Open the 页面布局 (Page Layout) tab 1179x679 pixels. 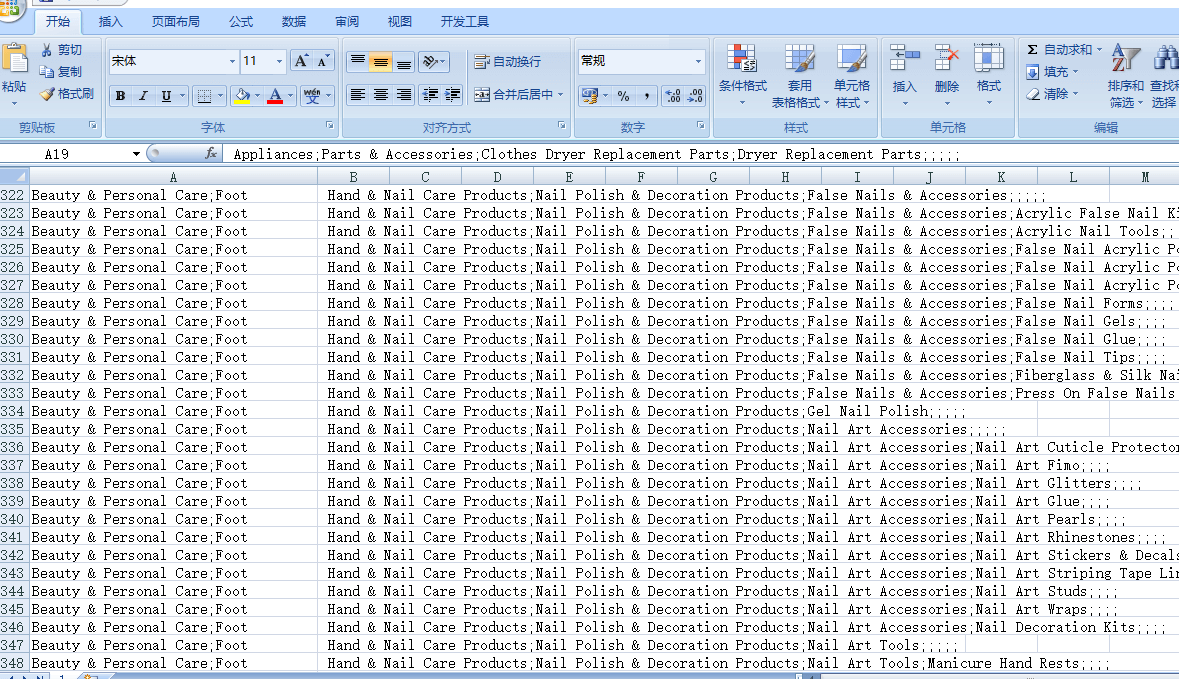tap(175, 21)
